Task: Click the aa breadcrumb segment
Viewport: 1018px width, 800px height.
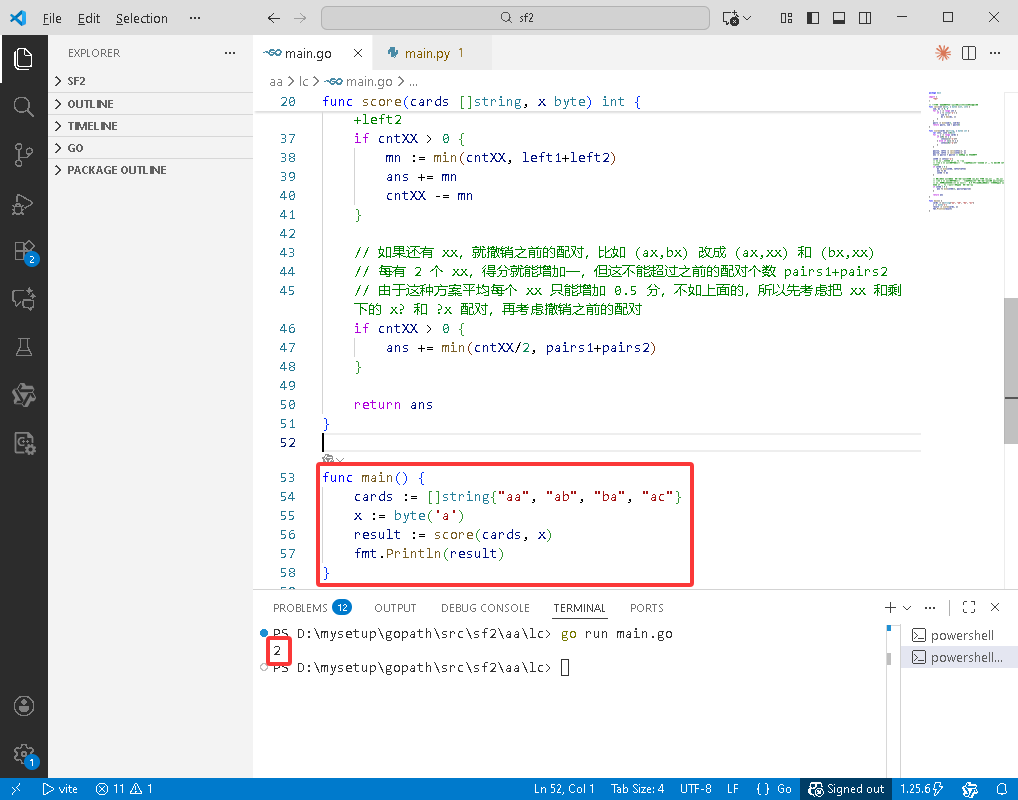Action: point(276,81)
